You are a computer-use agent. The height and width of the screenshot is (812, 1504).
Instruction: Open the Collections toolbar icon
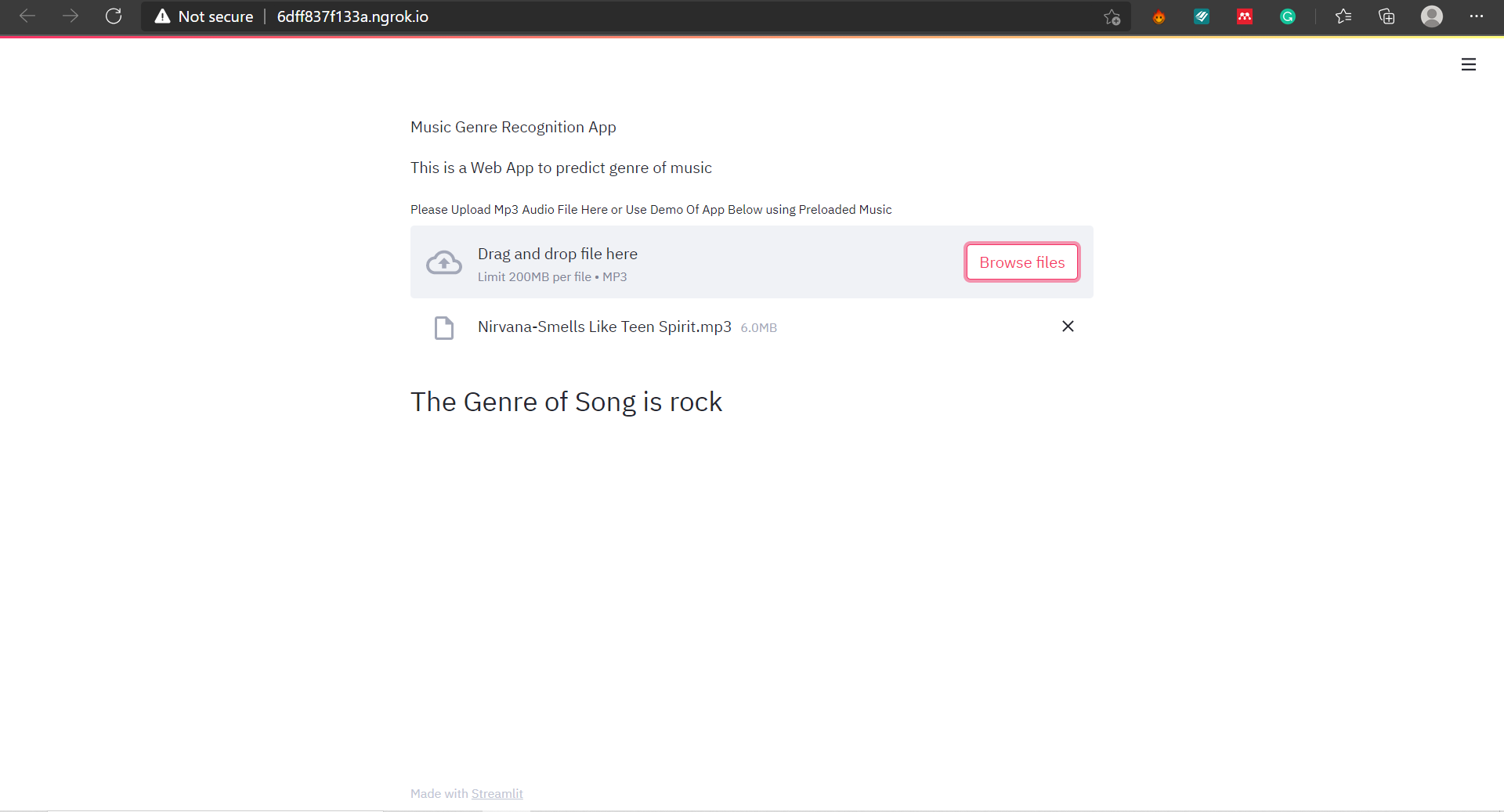(1386, 16)
